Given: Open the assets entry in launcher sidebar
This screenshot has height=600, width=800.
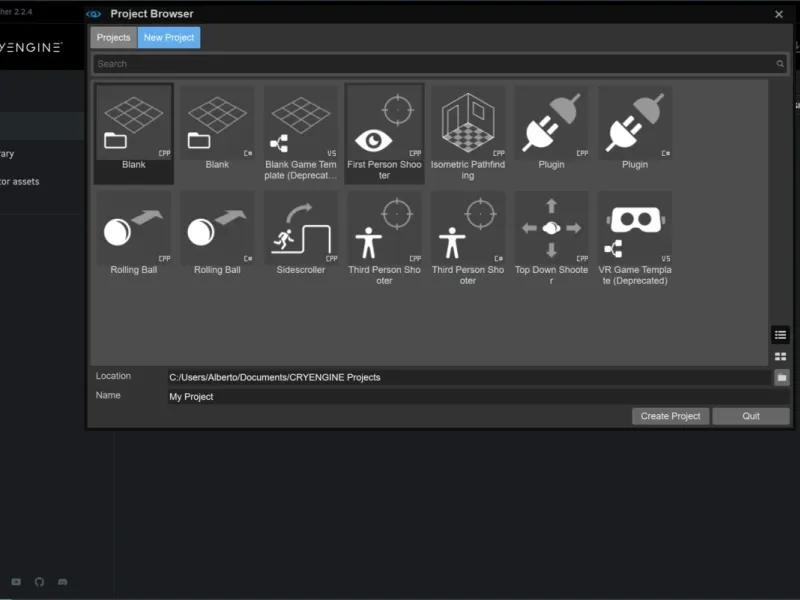Looking at the screenshot, I should point(19,182).
